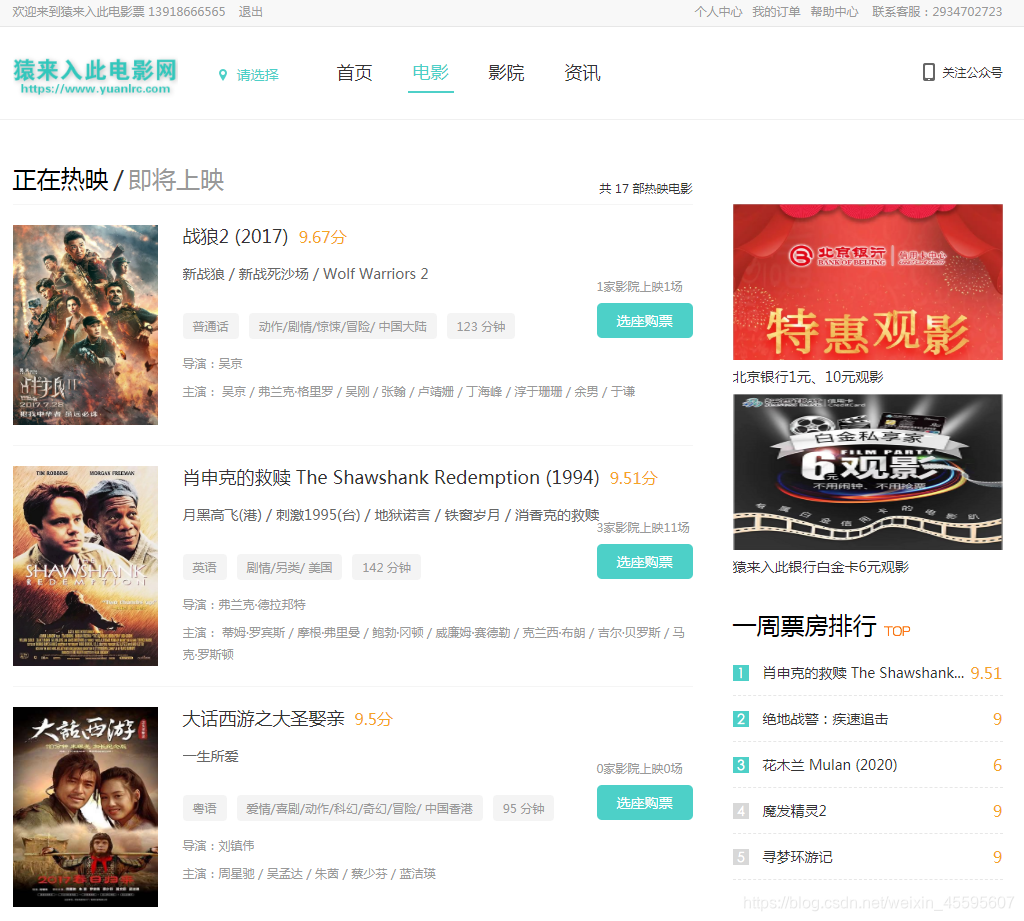
Task: Open 白金私享家 6元观影 banner
Action: (x=867, y=472)
